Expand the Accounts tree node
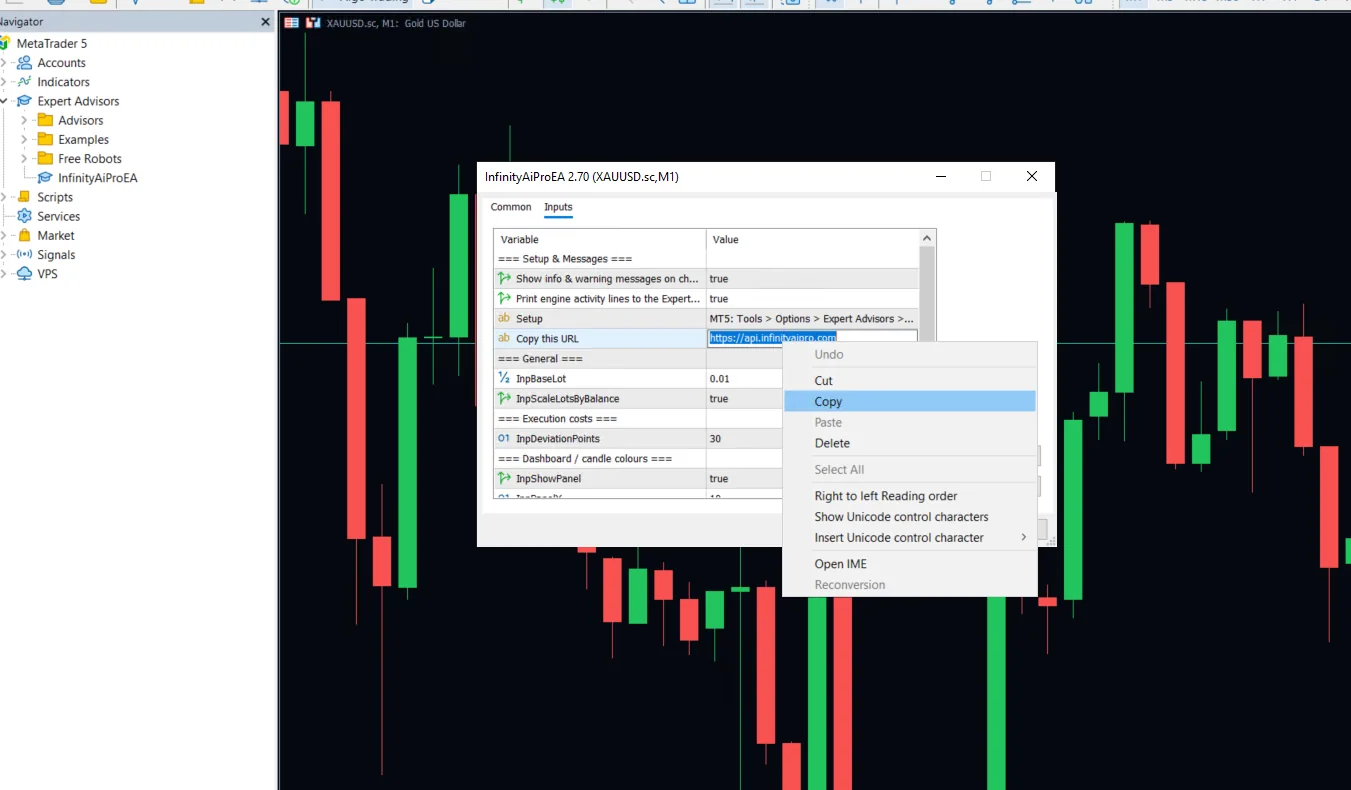This screenshot has height=790, width=1351. point(4,63)
